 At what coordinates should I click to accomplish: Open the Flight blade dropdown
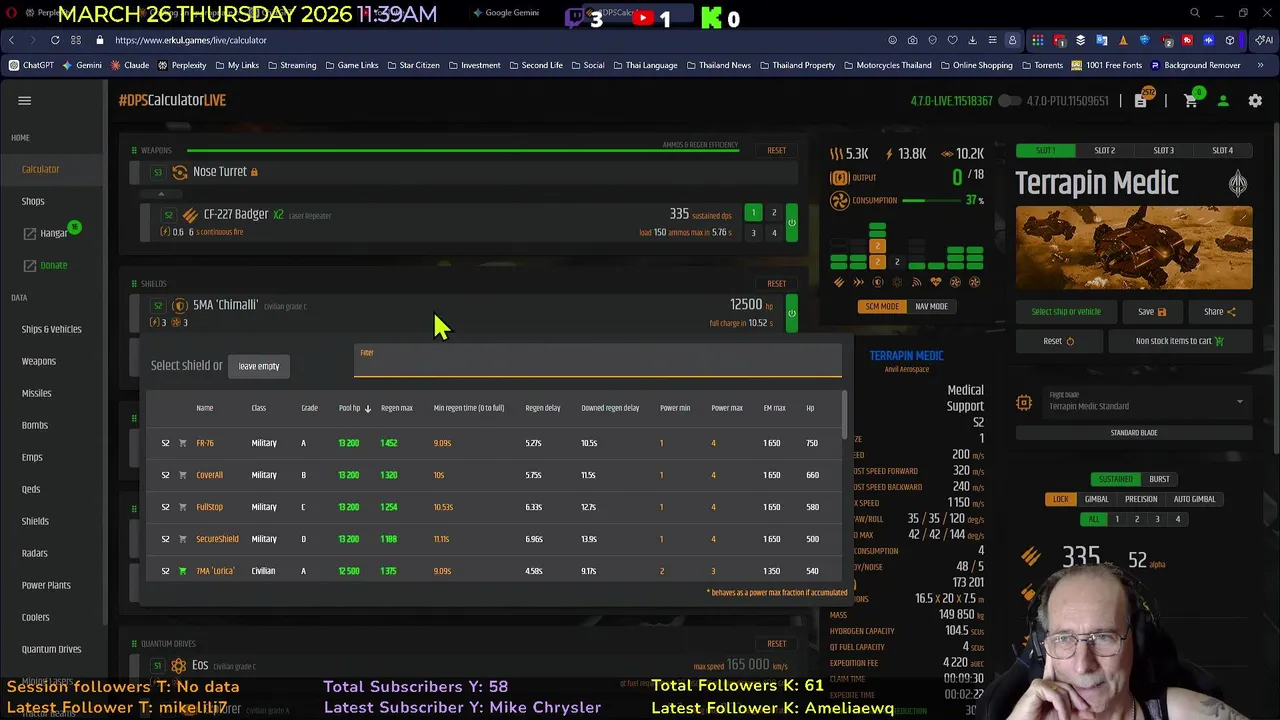tap(1147, 402)
